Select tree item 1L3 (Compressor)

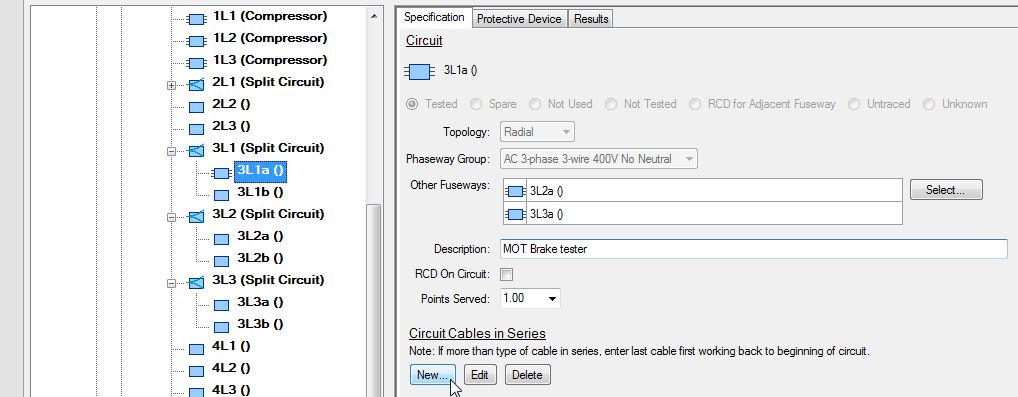270,60
